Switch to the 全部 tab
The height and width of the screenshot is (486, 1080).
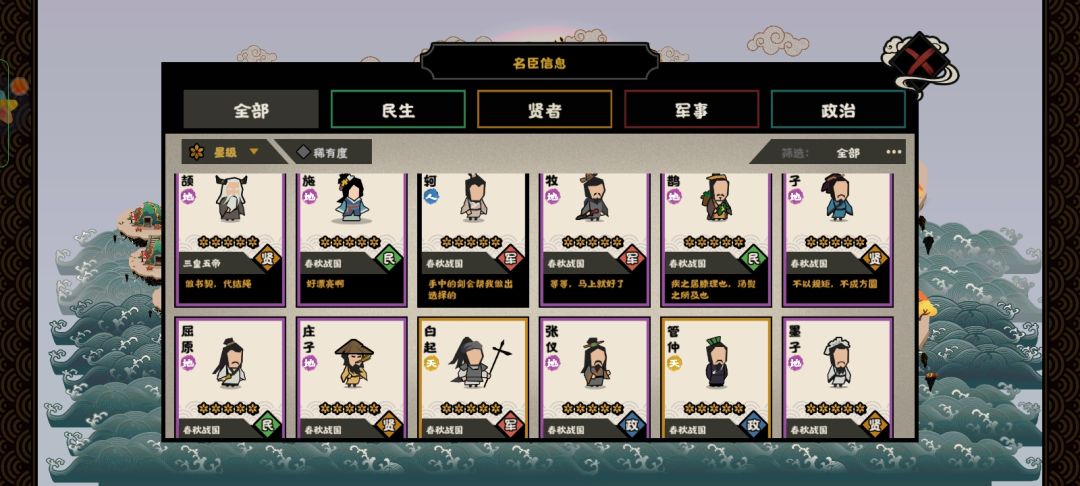point(251,109)
